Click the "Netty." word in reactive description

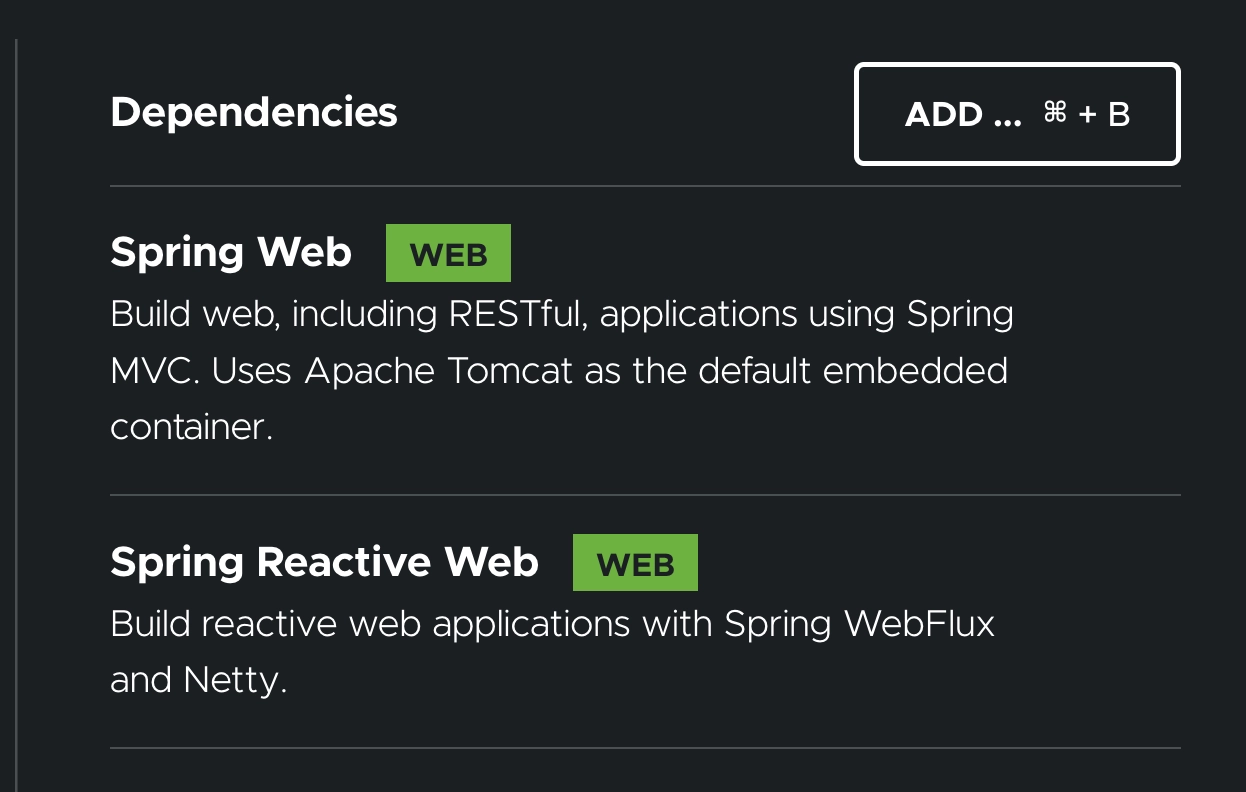click(x=235, y=681)
